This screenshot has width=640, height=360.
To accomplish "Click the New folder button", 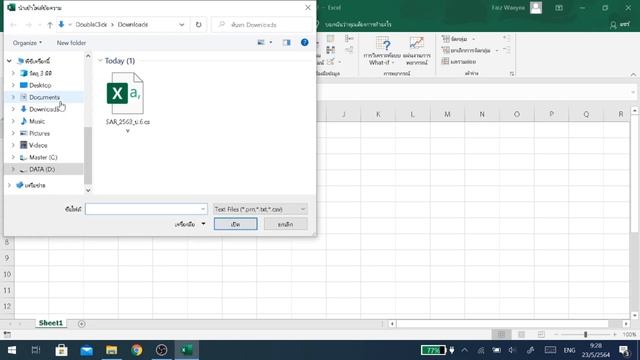I will pyautogui.click(x=71, y=42).
